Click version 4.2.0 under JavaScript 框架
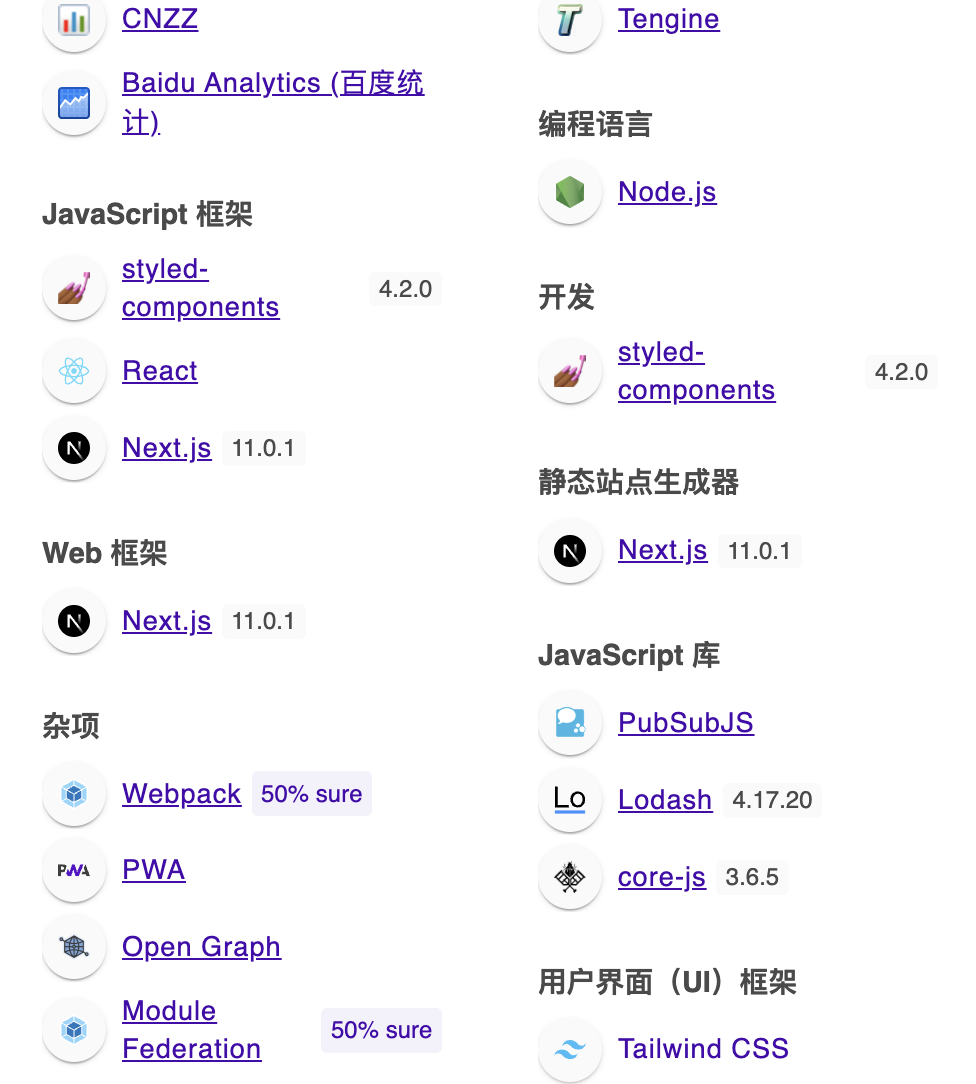The image size is (976, 1084). click(x=406, y=289)
